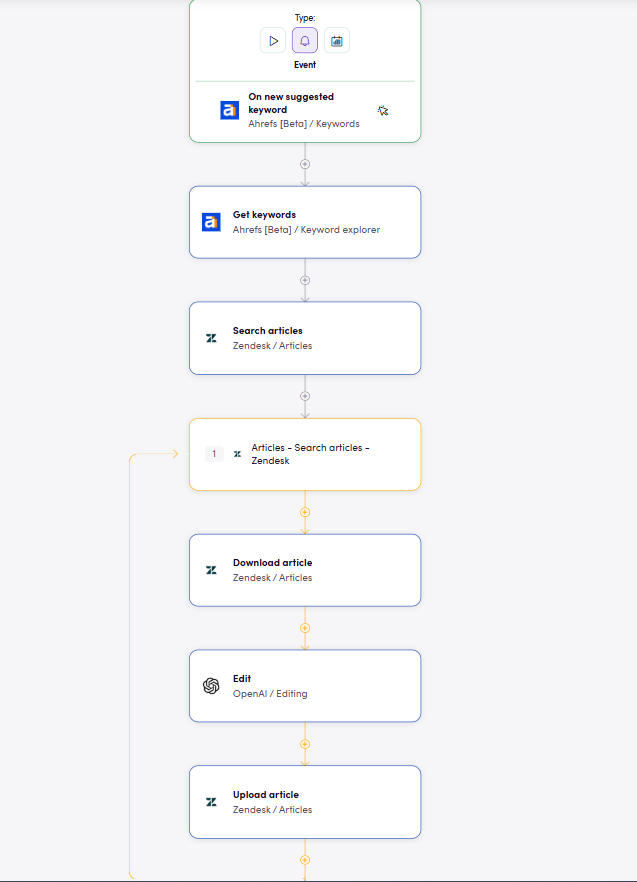This screenshot has width=637, height=882.
Task: Click 'Ahrefs [Beta] / Keywords' subtitle
Action: click(304, 124)
